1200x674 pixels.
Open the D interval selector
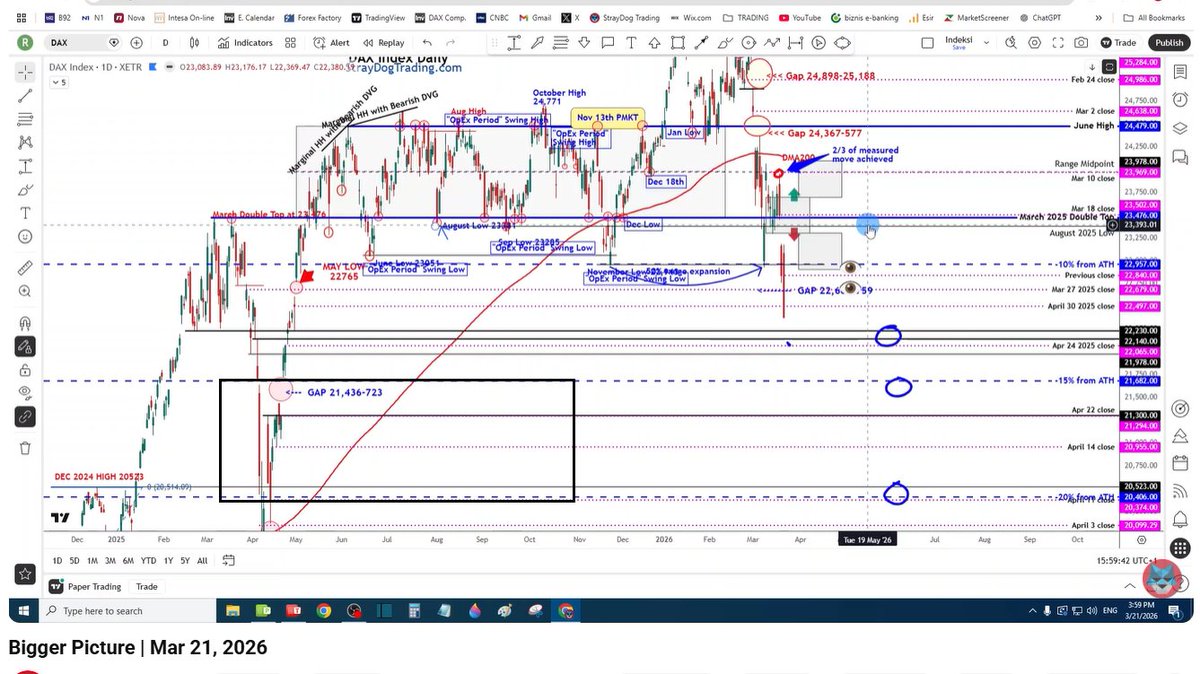[166, 43]
